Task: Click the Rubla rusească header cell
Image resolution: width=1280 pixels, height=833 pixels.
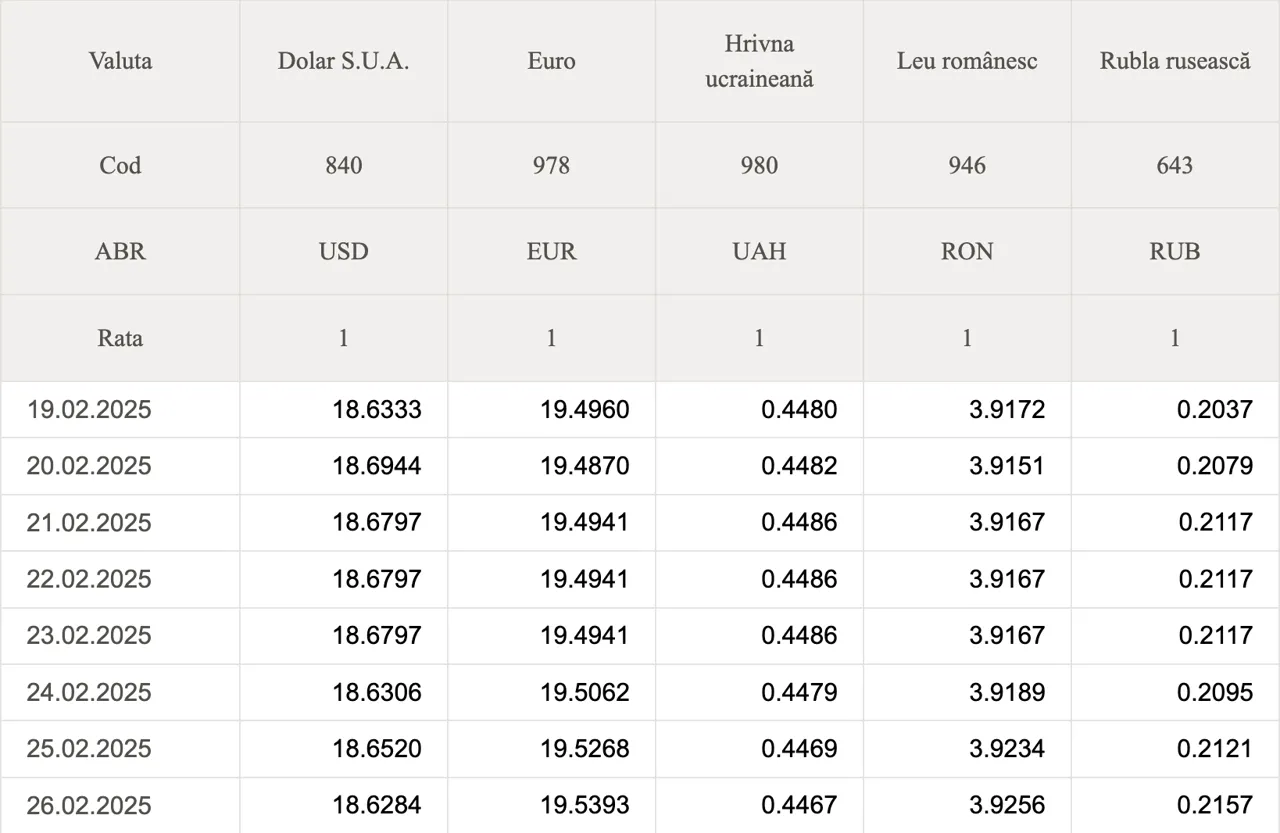Action: coord(1176,61)
